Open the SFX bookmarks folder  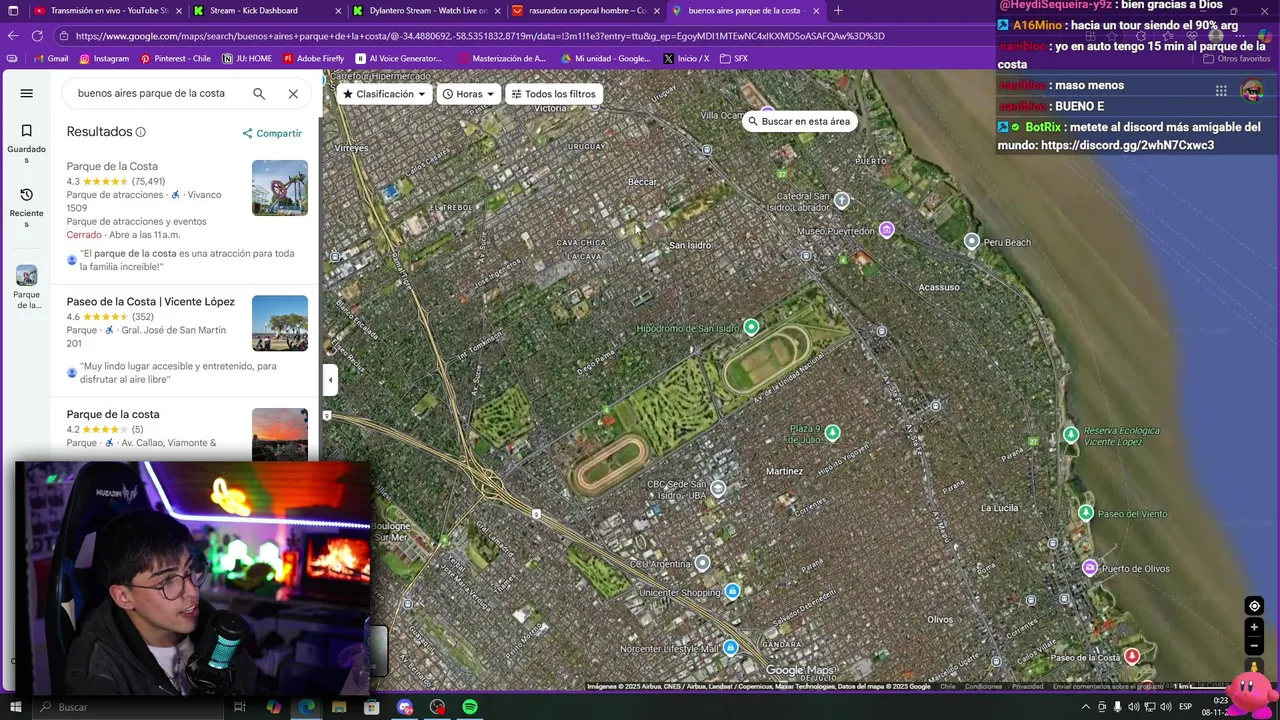point(734,59)
